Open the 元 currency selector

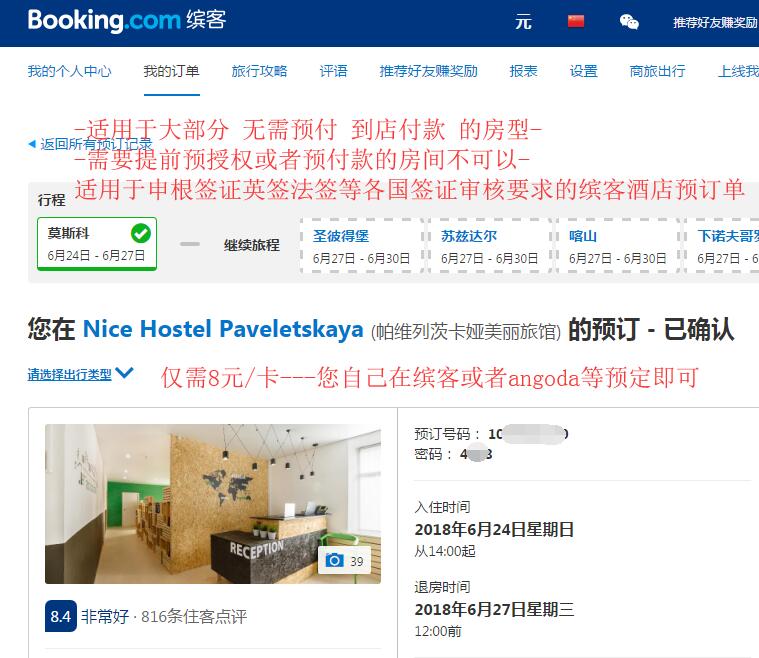coord(523,22)
